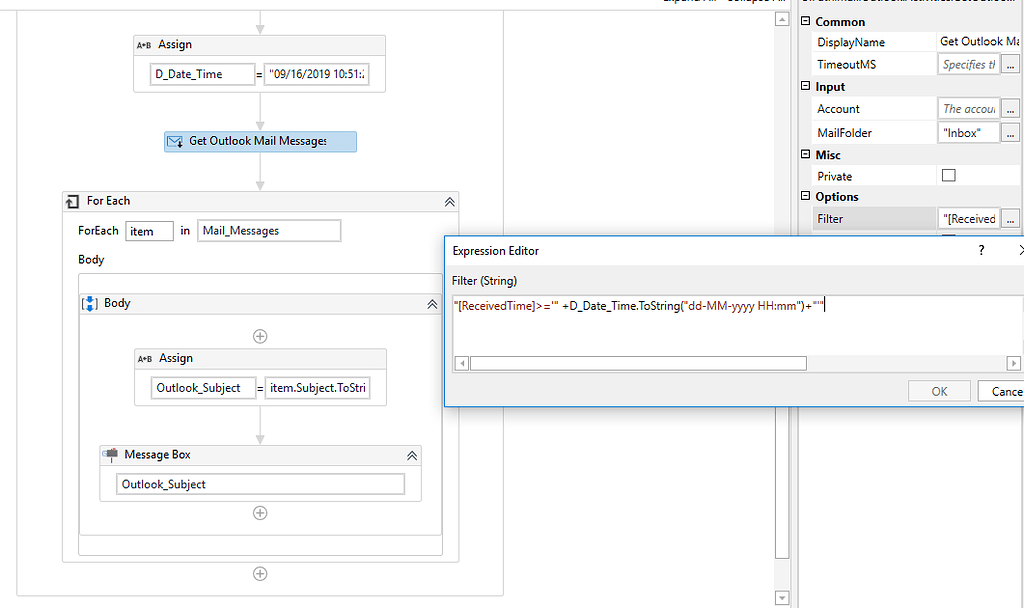Click the envelope icon on Get Outlook Mail Messages
The height and width of the screenshot is (608, 1024).
tap(174, 142)
